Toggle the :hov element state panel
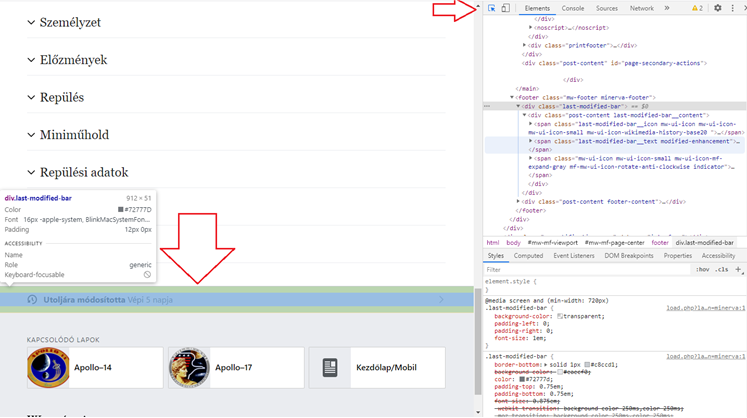Screen dimensions: 747x418 tap(701, 269)
